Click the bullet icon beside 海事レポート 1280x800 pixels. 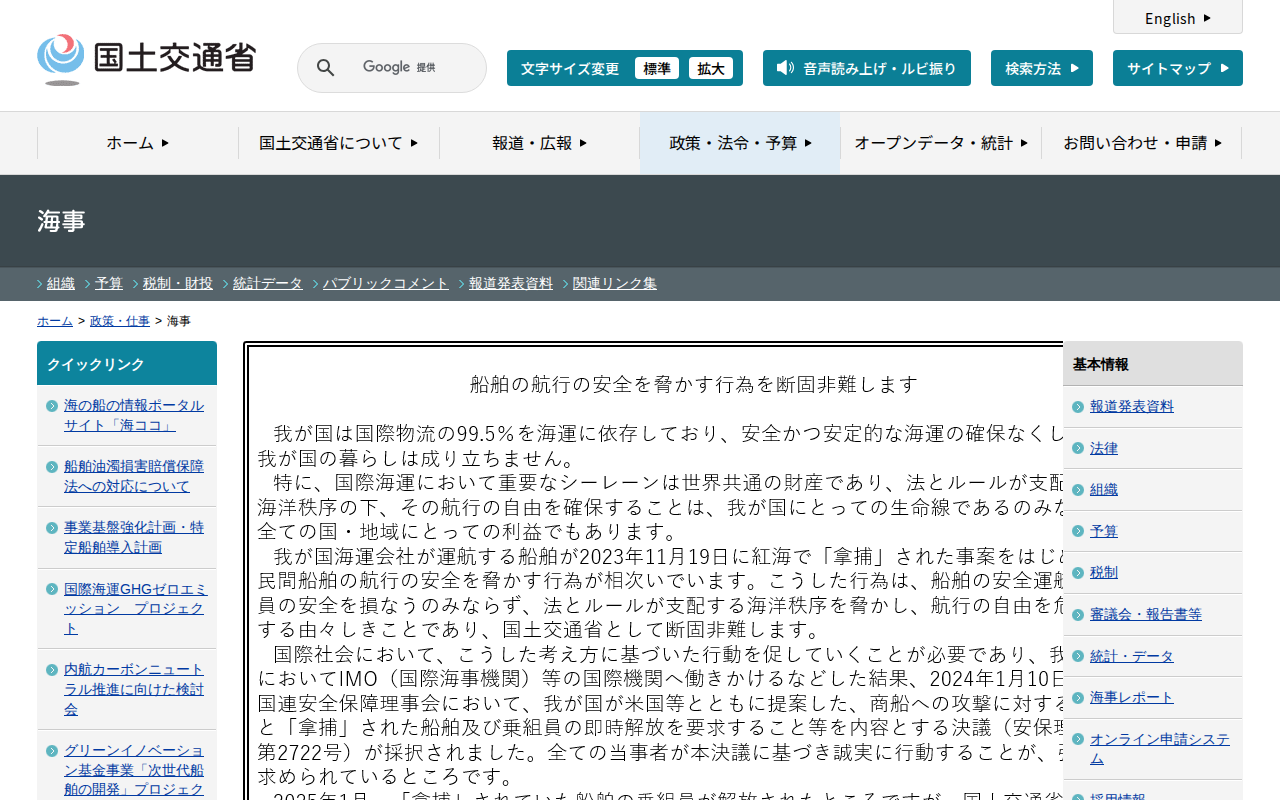pyautogui.click(x=1078, y=698)
